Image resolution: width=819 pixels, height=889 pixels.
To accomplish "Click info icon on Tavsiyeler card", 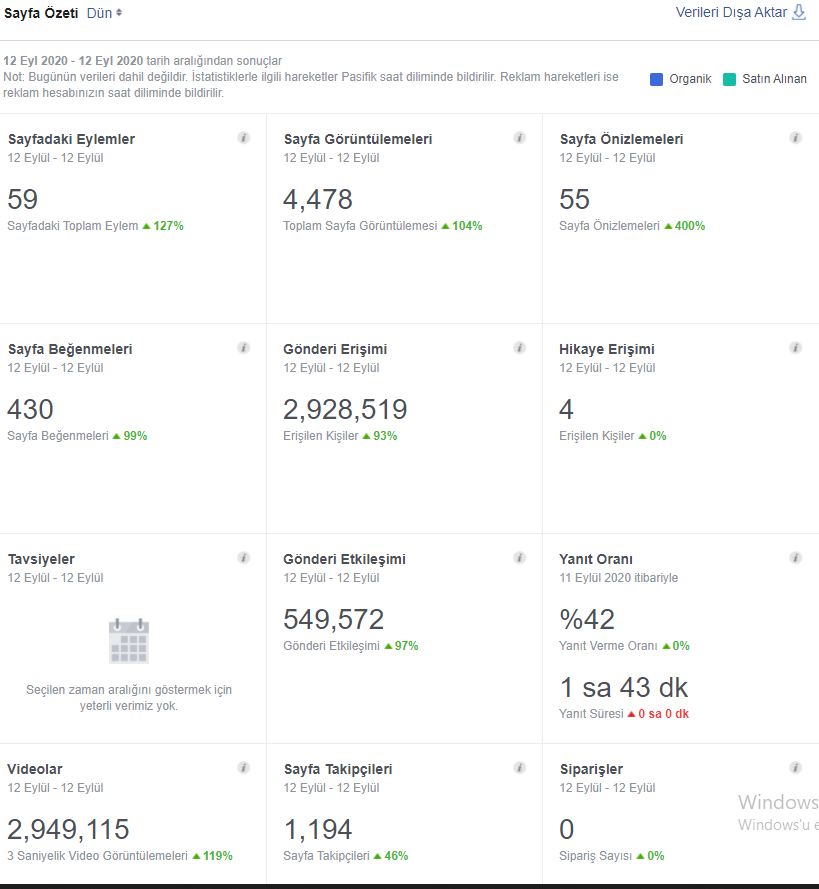I will [x=244, y=558].
